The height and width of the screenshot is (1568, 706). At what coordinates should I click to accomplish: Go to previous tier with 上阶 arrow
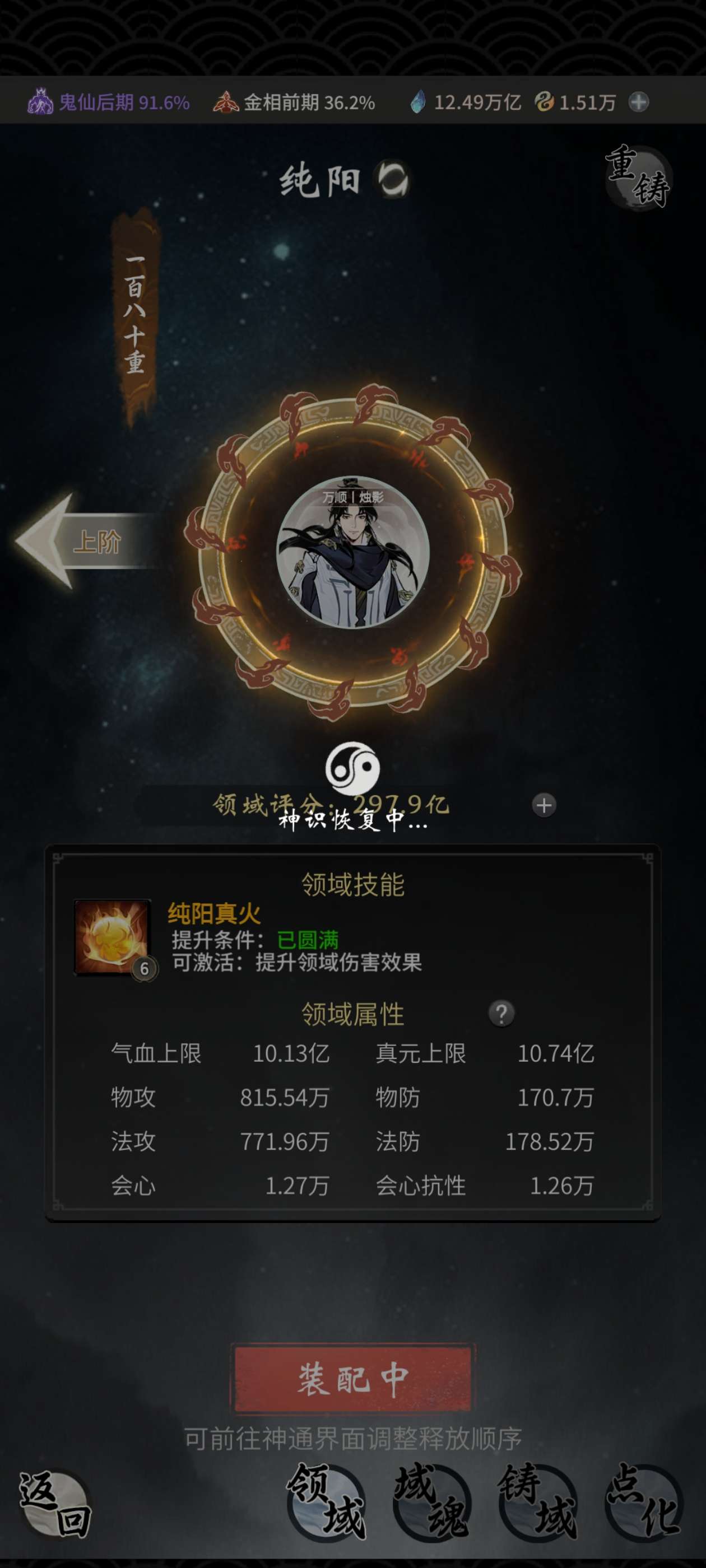85,541
